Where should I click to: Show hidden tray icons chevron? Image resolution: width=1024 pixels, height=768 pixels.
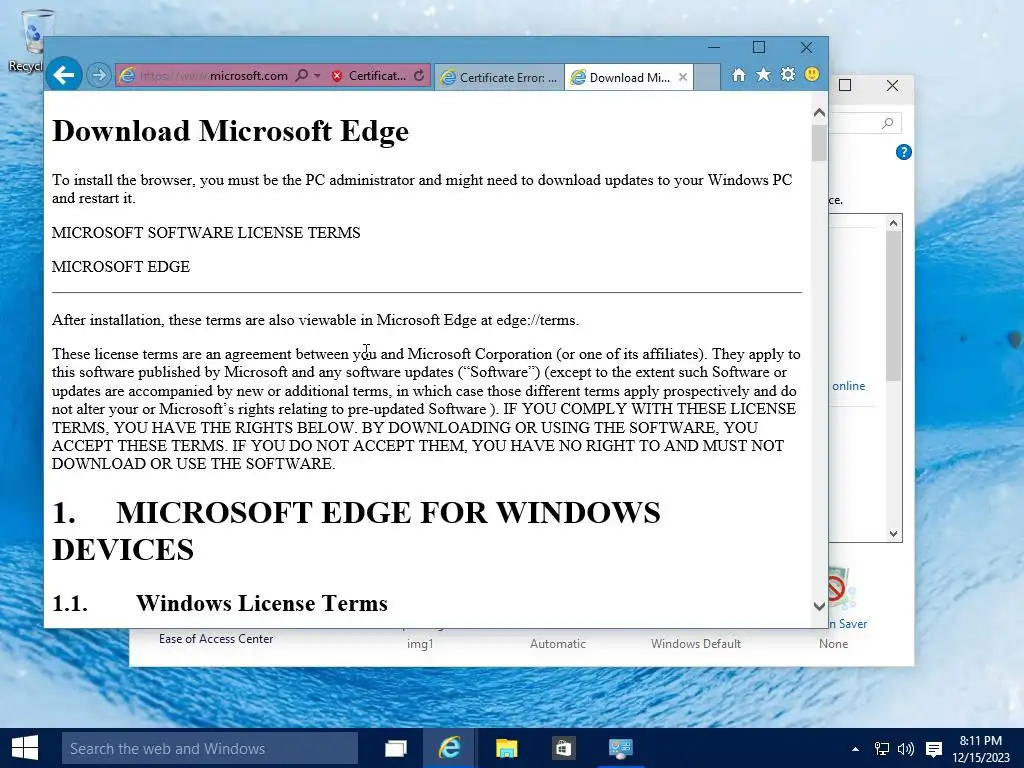pyautogui.click(x=855, y=749)
